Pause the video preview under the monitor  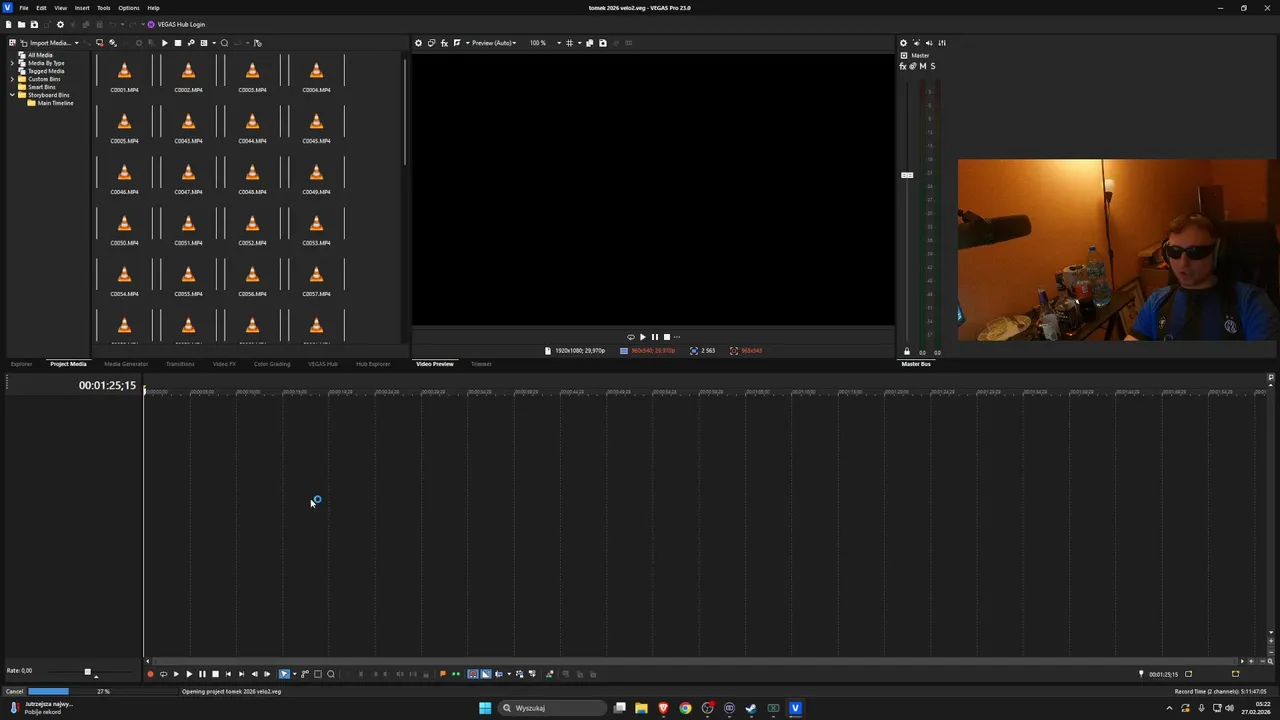[x=654, y=337]
